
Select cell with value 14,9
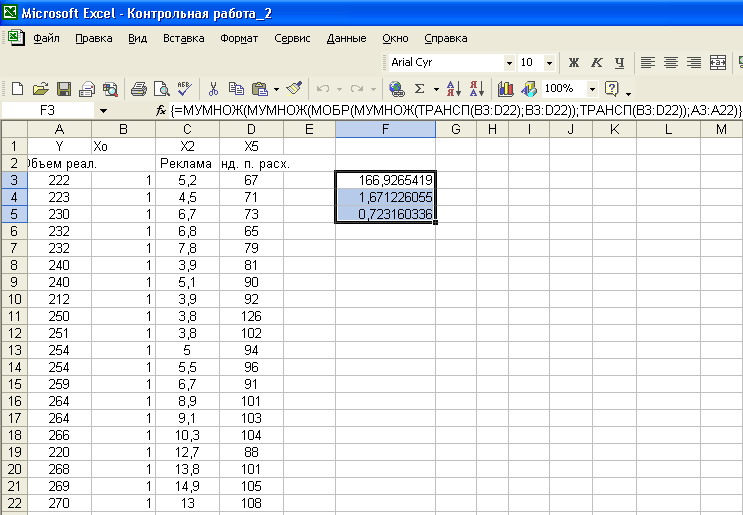tap(187, 486)
